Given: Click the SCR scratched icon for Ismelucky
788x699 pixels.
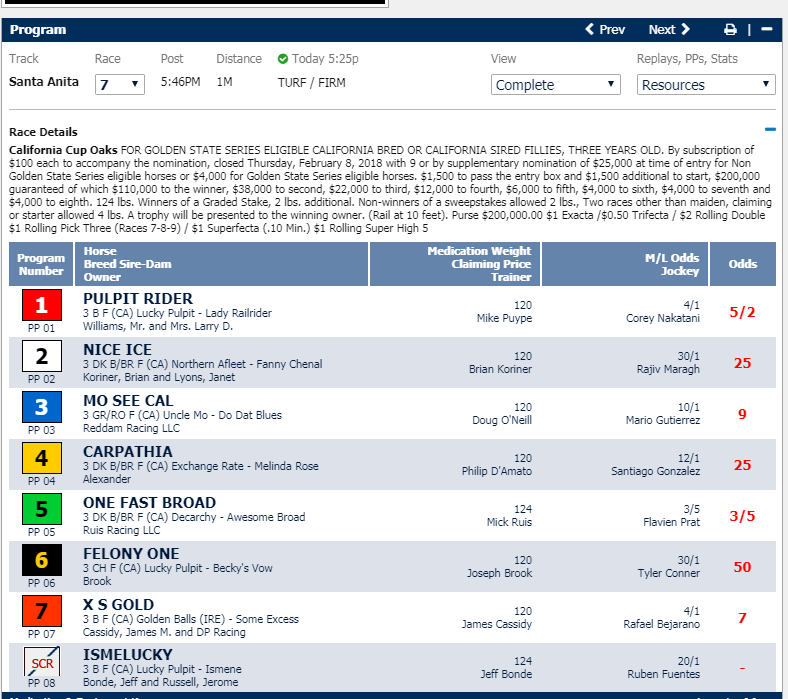Looking at the screenshot, I should point(41,661).
